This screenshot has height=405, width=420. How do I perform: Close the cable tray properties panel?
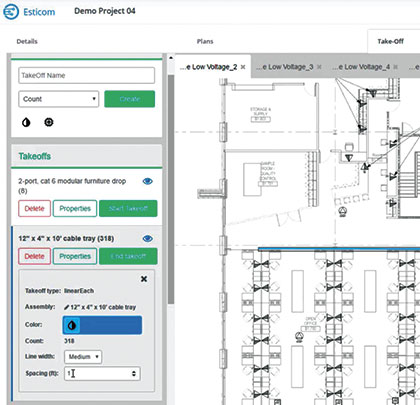(144, 279)
